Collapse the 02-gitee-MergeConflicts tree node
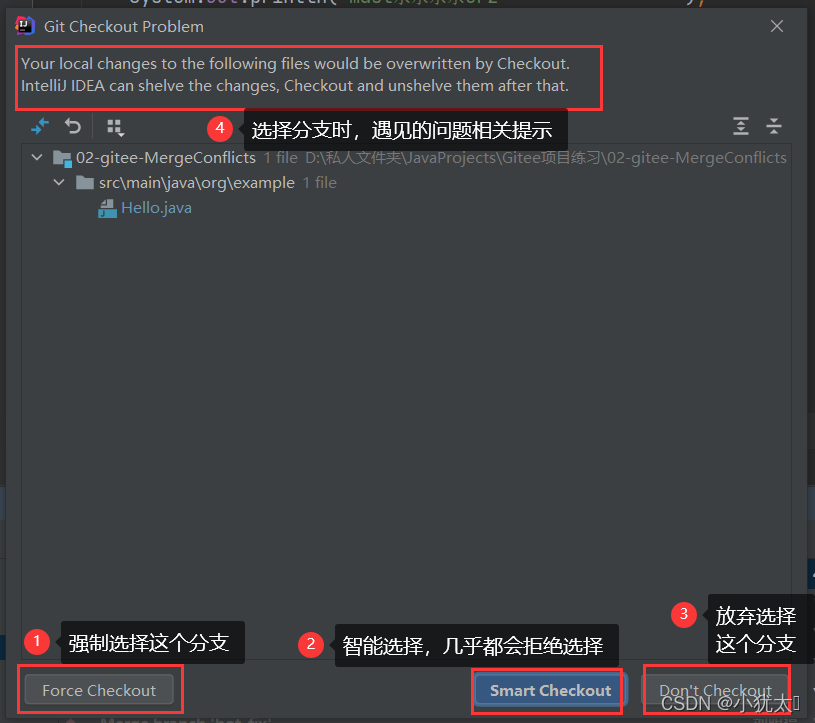The image size is (815, 723). click(37, 157)
